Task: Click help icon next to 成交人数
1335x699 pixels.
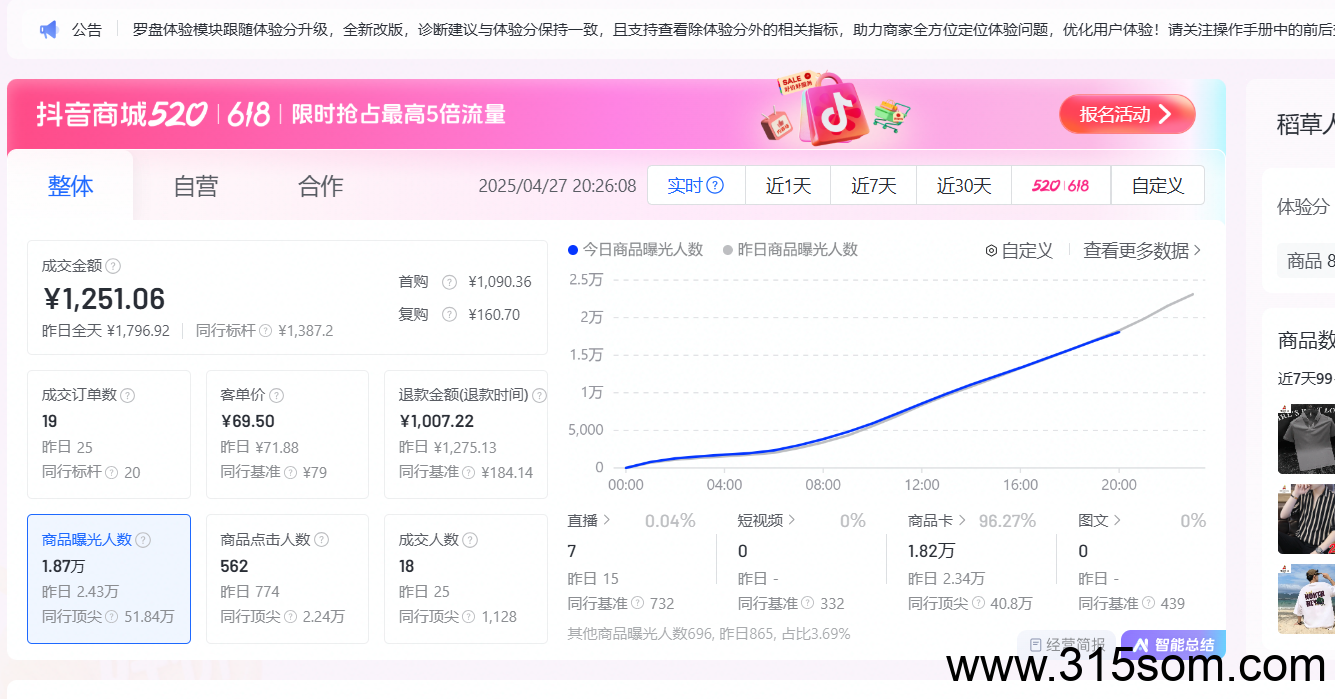Action: [469, 540]
